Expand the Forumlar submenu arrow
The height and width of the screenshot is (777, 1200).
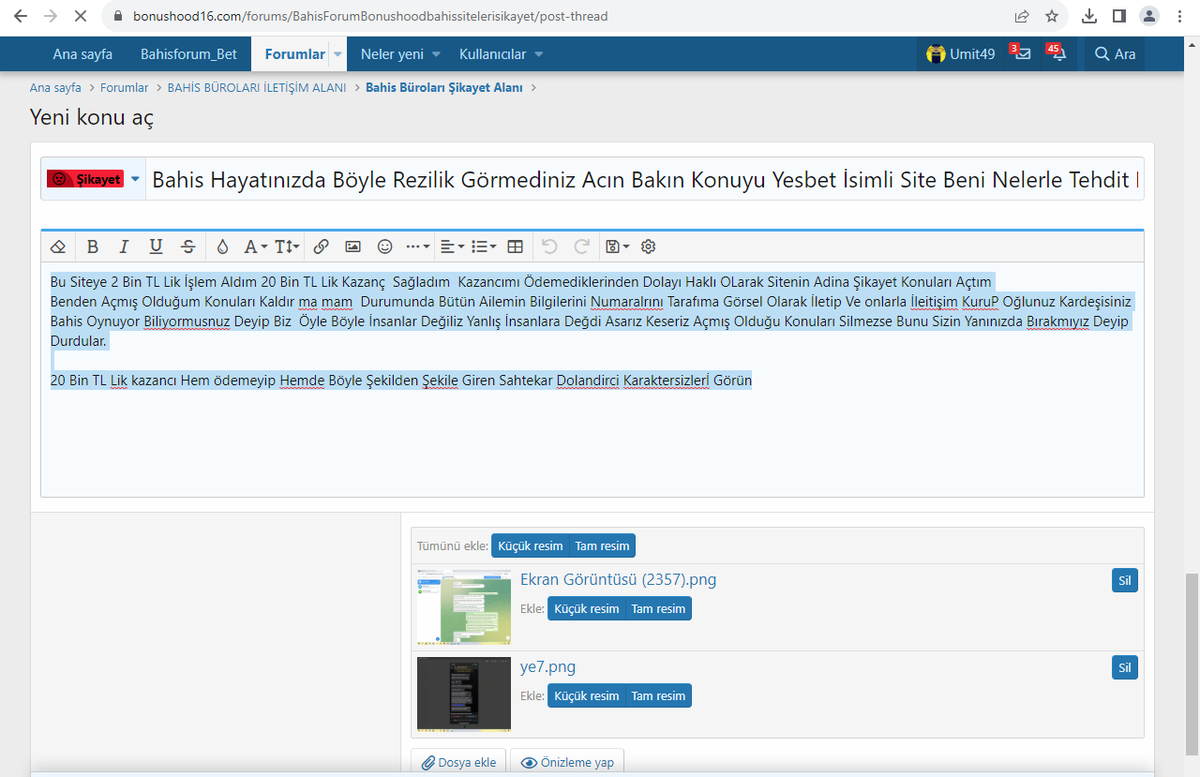click(x=337, y=54)
